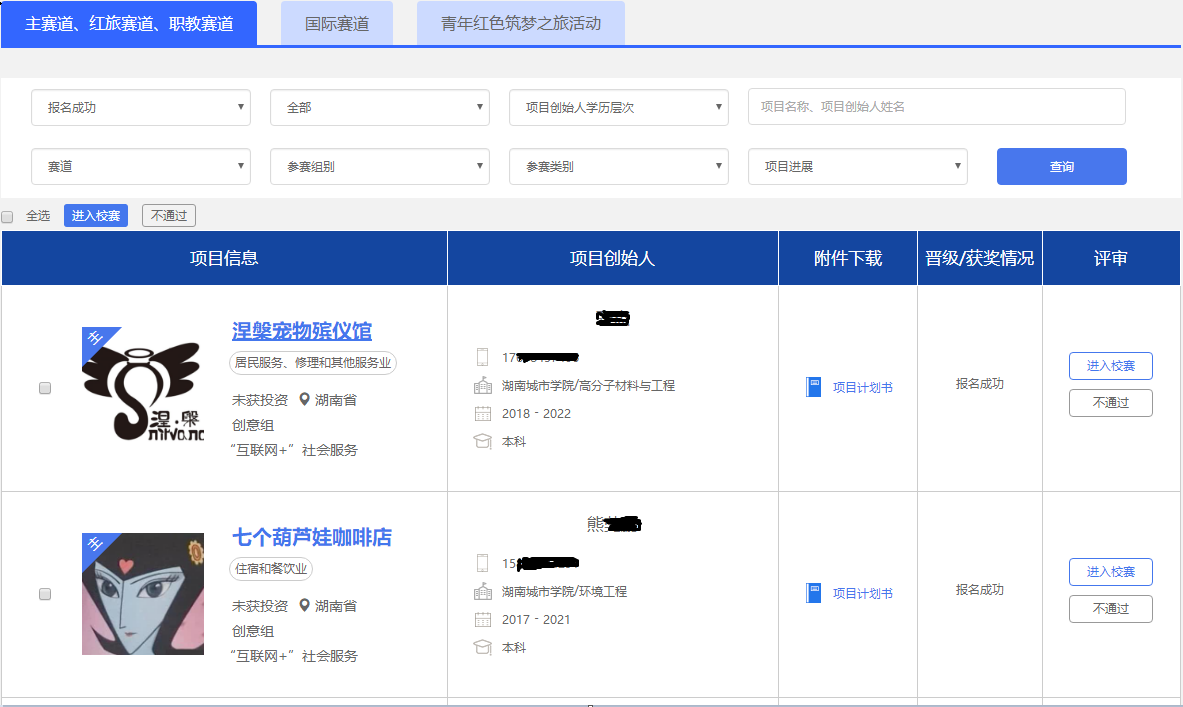
Task: Focus the project name or founder search field
Action: 936,107
